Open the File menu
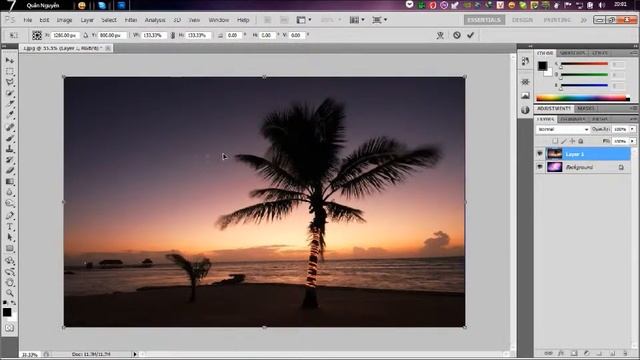This screenshot has width=640, height=360. [28, 20]
